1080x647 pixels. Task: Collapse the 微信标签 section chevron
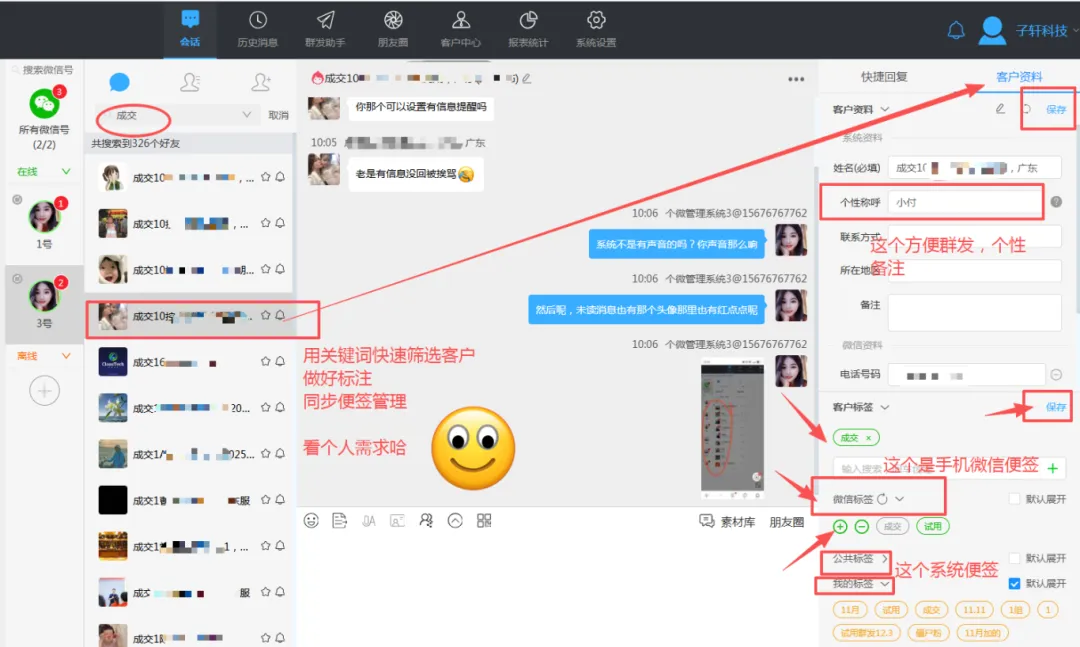[900, 499]
